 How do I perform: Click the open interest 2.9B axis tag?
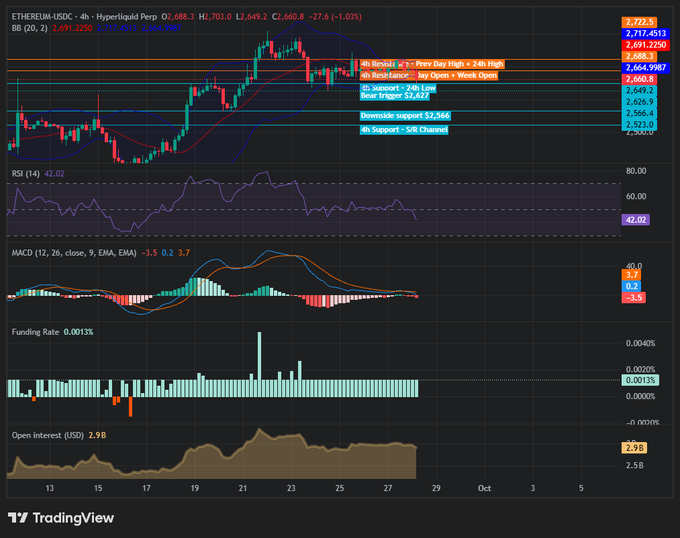click(x=634, y=448)
